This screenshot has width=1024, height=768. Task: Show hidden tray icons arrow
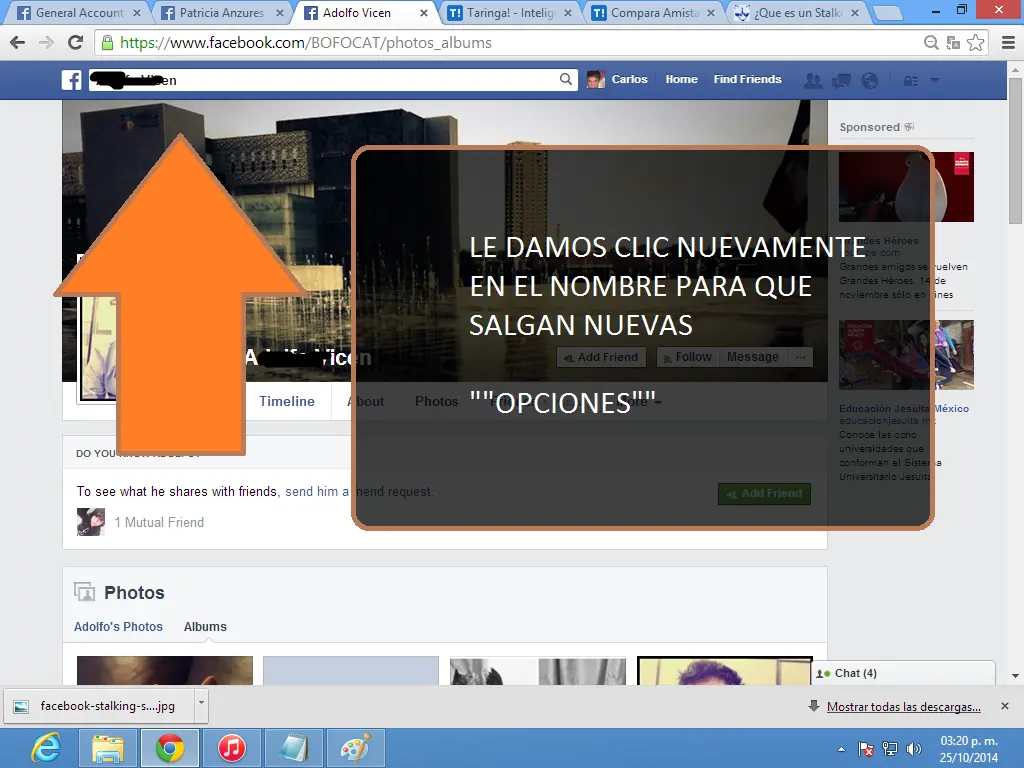click(x=841, y=749)
